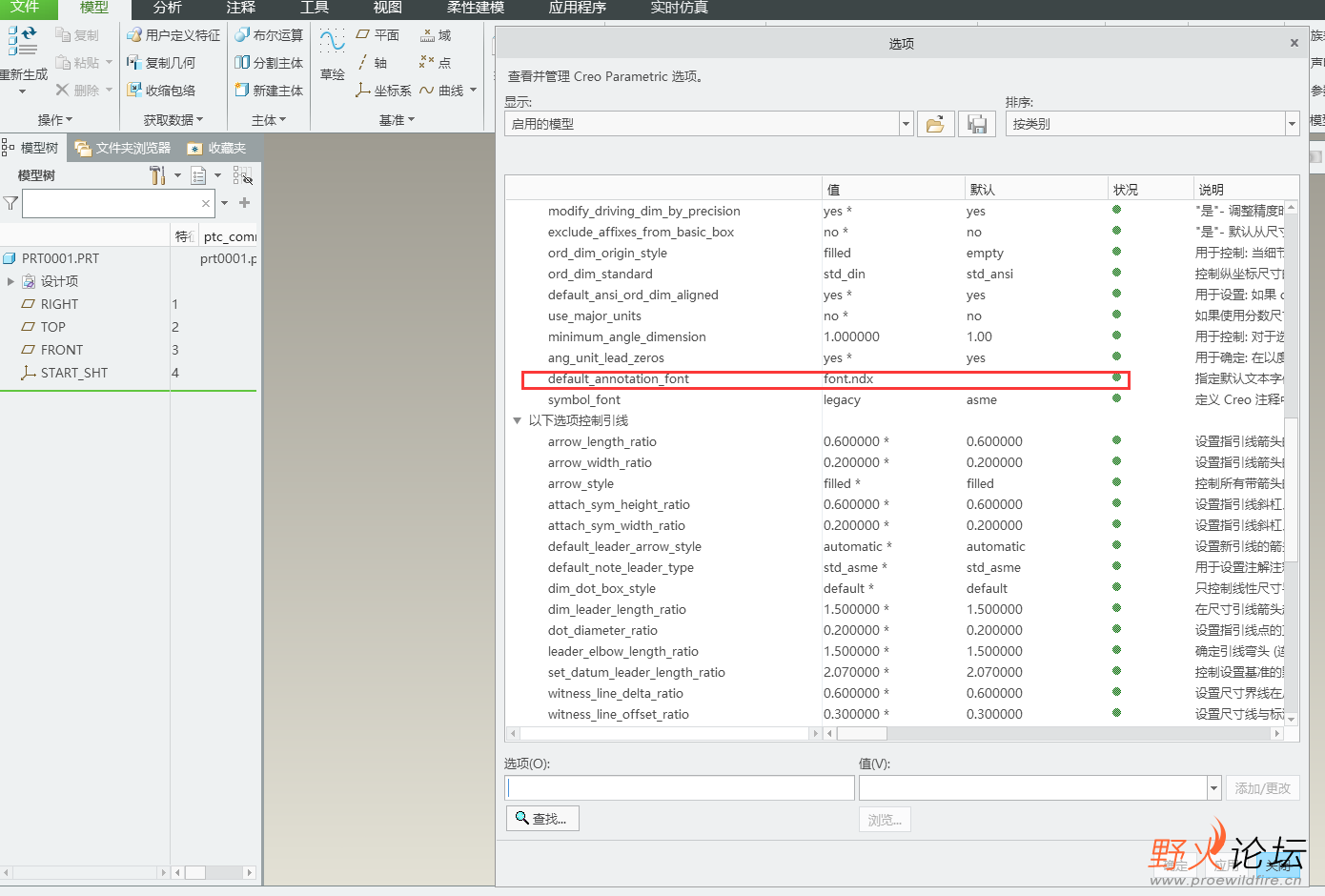Click the Find (查找...) button
The image size is (1325, 896).
tap(542, 819)
